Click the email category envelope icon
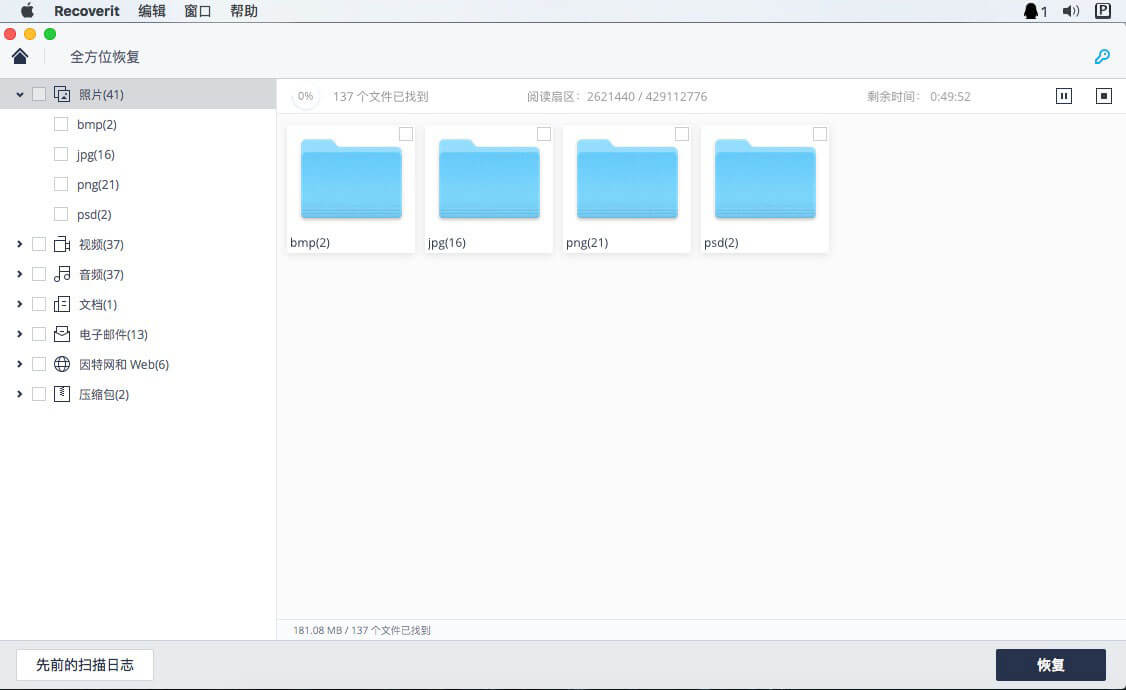The height and width of the screenshot is (690, 1126). pyautogui.click(x=62, y=334)
